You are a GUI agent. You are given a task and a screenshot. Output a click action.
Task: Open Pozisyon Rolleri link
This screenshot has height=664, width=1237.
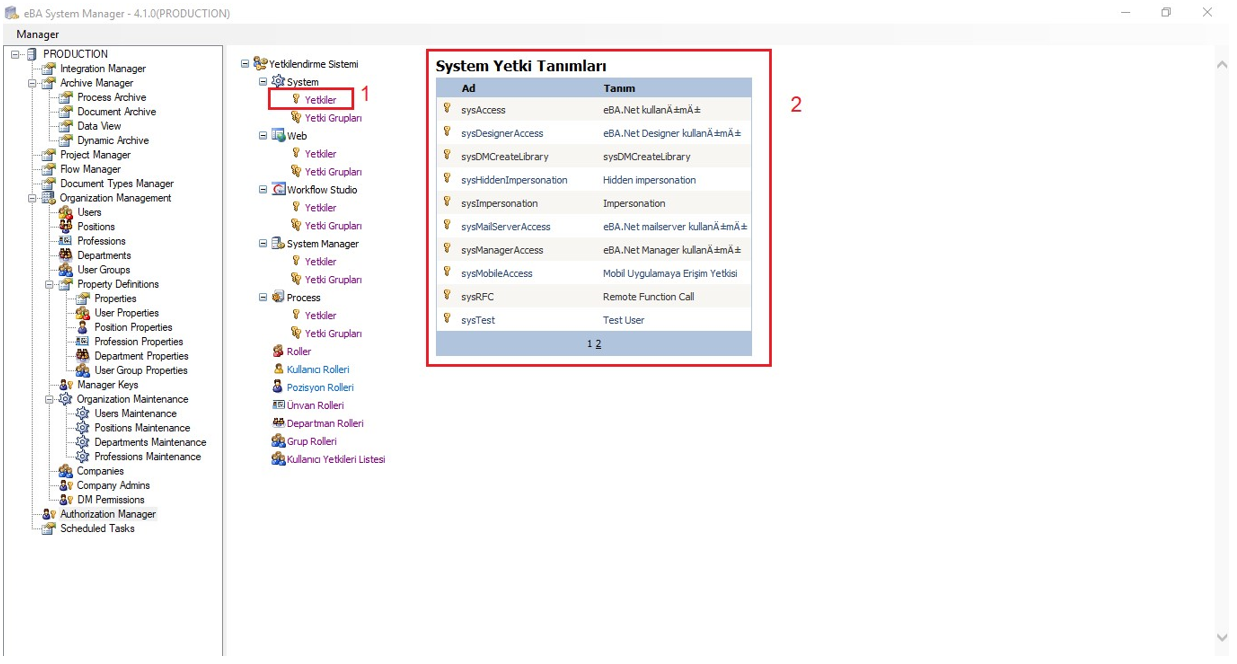click(320, 388)
